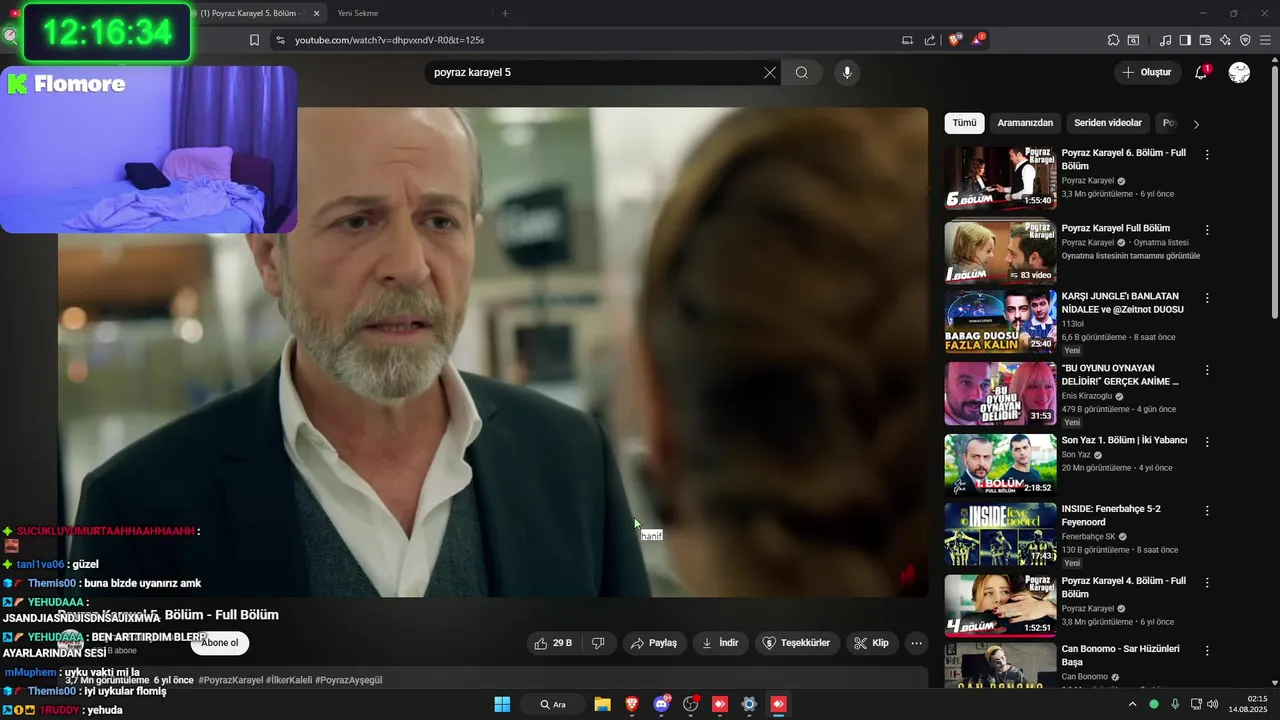Image resolution: width=1280 pixels, height=720 pixels.
Task: Open Son Yaz 1. Bölüm thumbnail
Action: click(x=1000, y=465)
